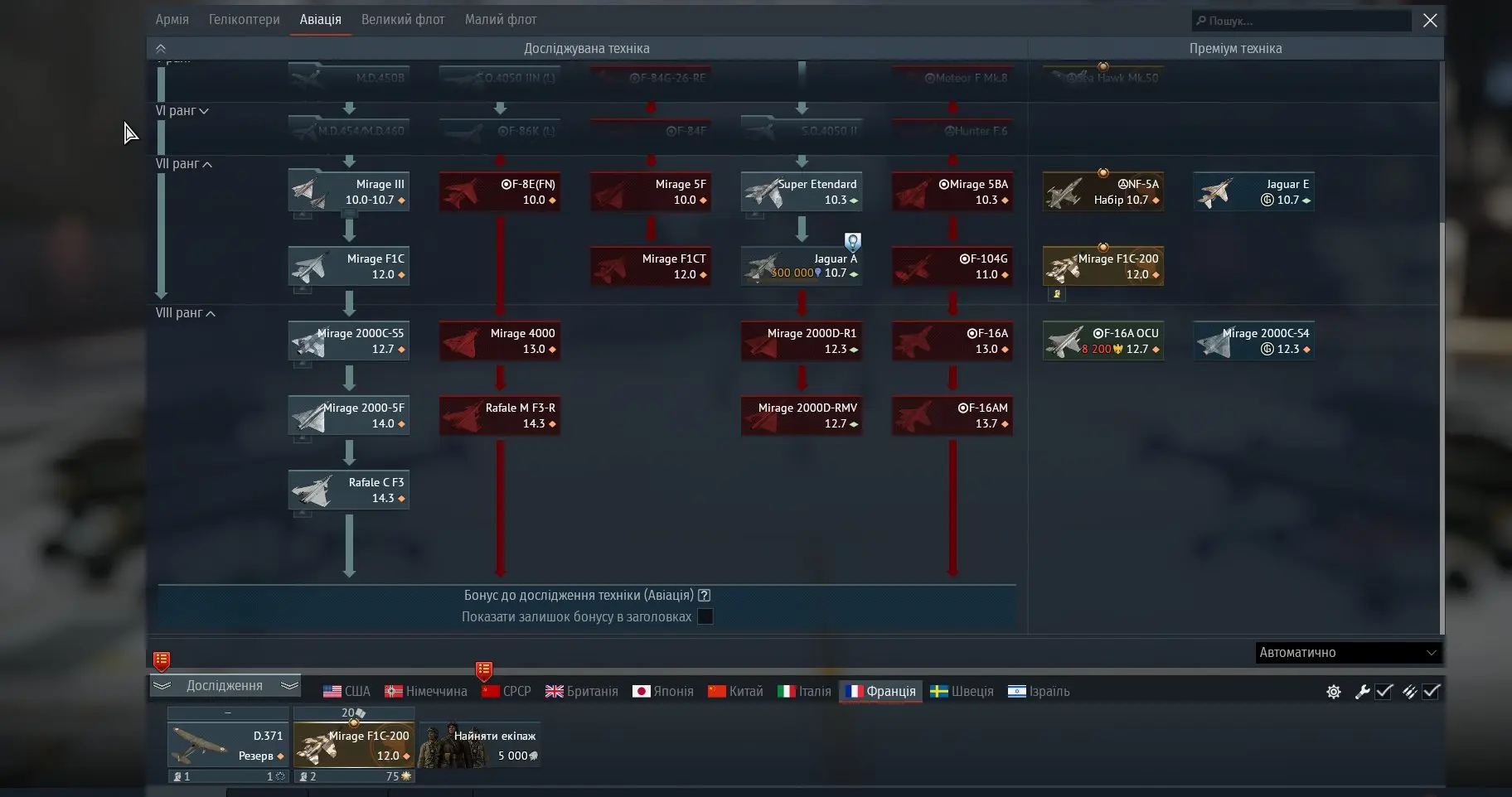Close the research tree window
Viewport: 1512px width, 797px height.
click(1430, 21)
